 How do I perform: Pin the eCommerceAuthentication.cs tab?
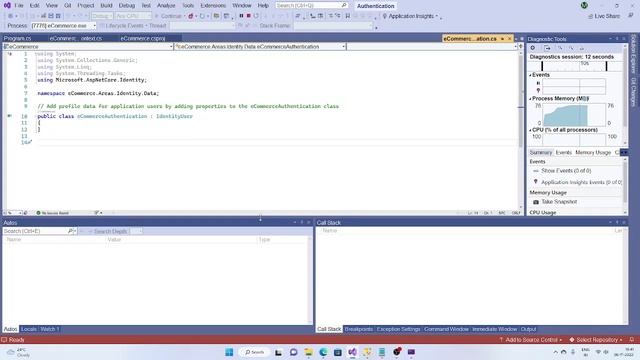click(x=502, y=39)
